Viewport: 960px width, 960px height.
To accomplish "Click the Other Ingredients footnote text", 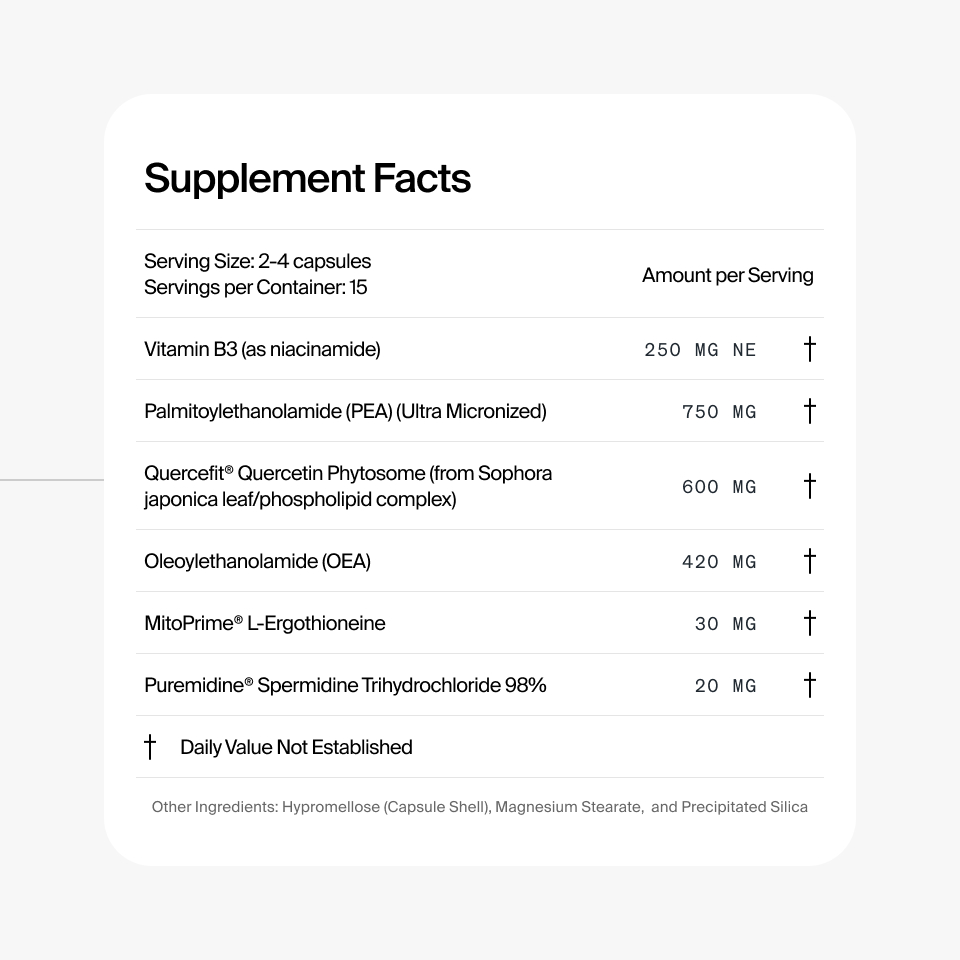I will [479, 807].
